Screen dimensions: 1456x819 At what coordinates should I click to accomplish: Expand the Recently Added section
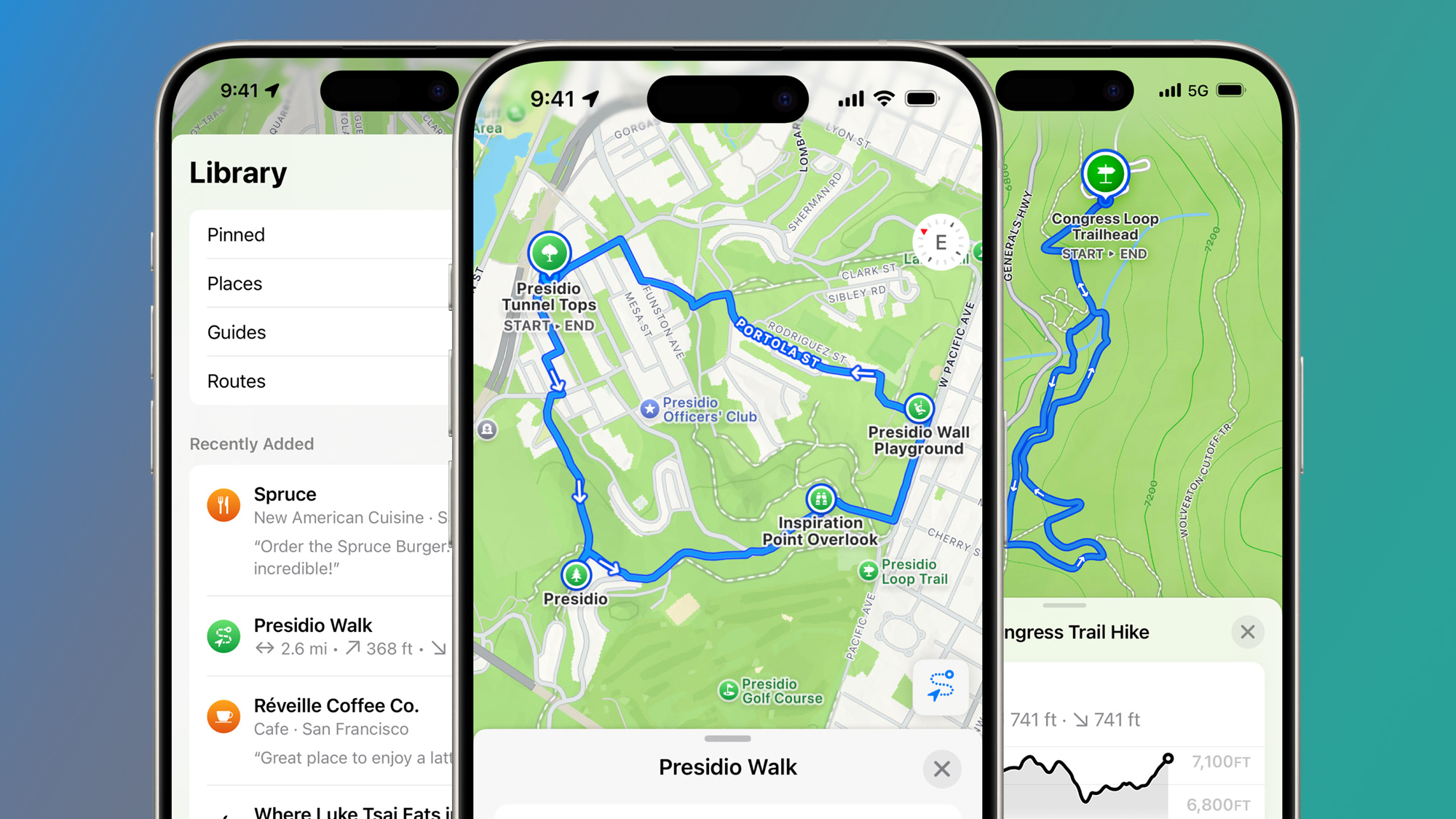tap(253, 444)
